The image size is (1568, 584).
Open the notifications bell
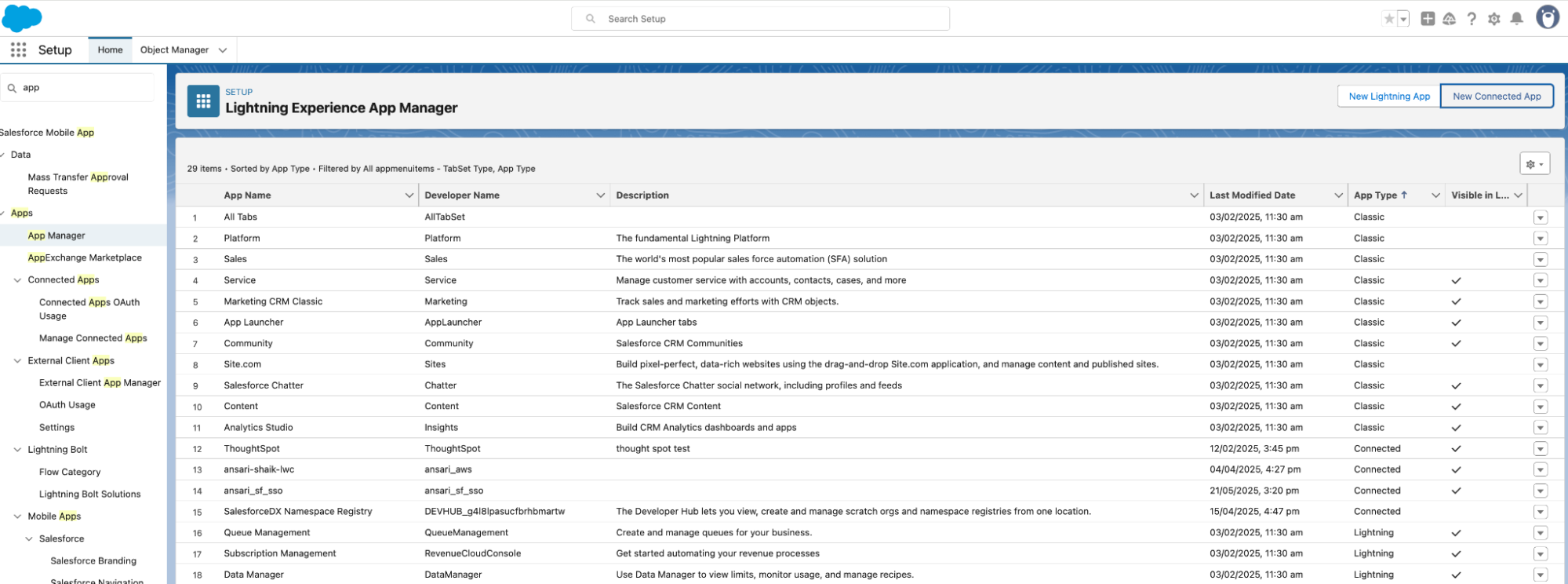(x=1517, y=19)
